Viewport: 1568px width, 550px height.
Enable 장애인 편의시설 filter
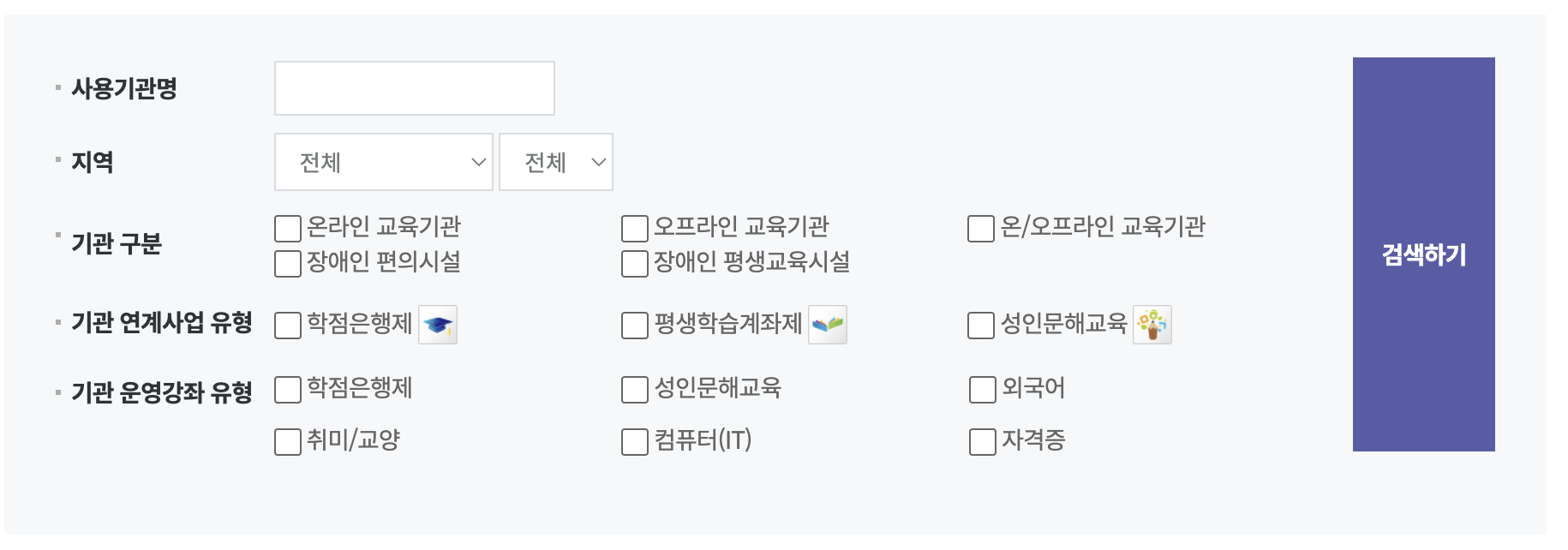(286, 263)
